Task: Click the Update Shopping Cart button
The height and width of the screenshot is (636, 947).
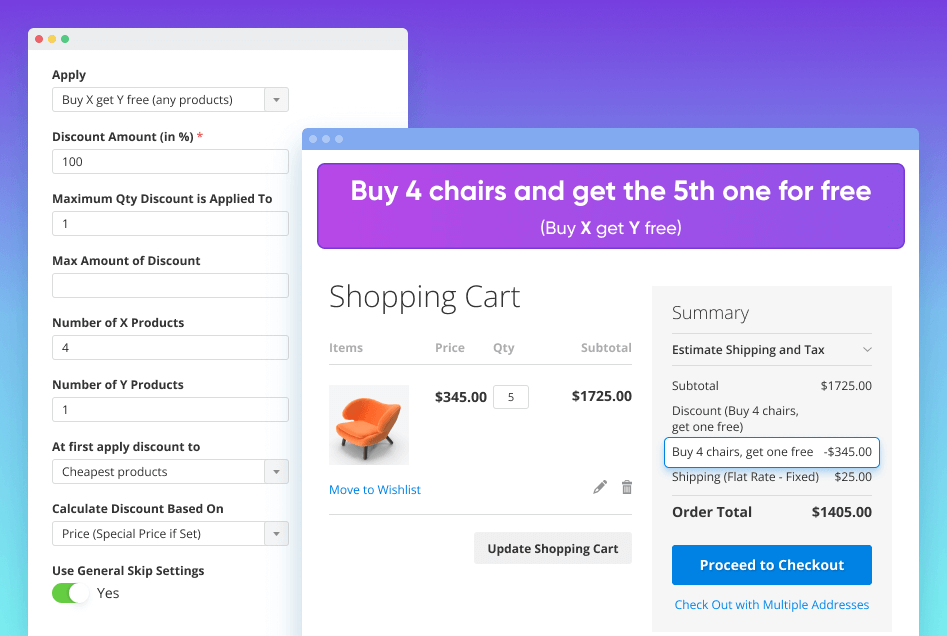Action: (552, 549)
